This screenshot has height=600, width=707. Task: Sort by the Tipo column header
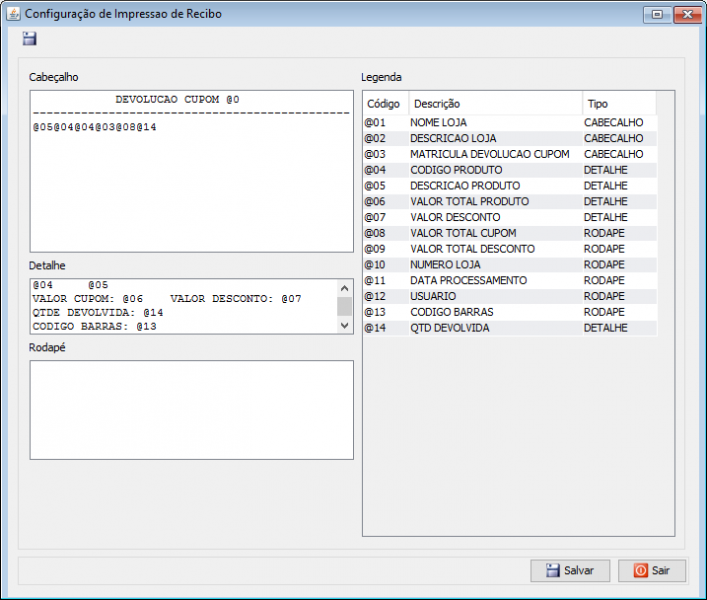point(620,104)
